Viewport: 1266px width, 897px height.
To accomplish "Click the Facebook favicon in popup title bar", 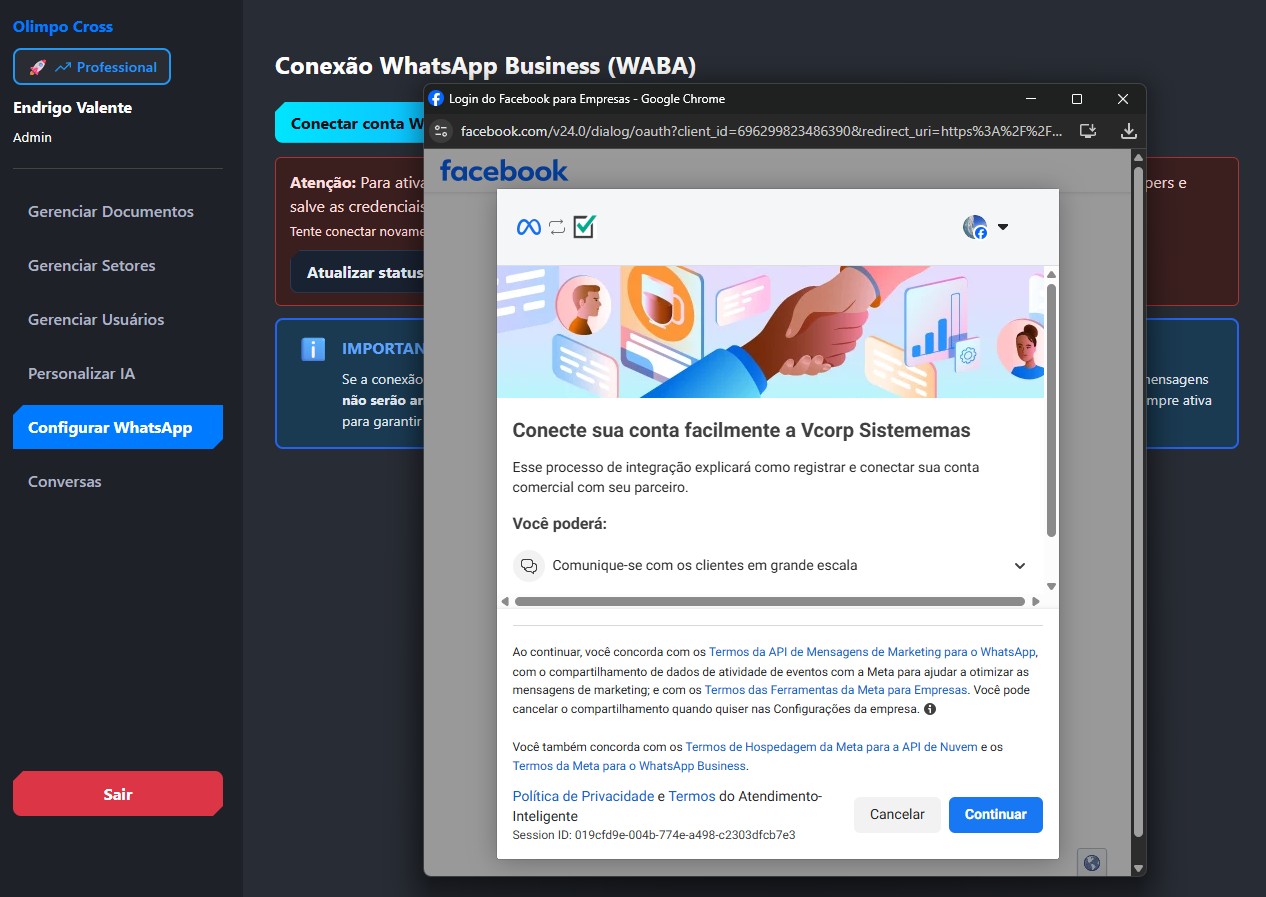I will point(436,99).
